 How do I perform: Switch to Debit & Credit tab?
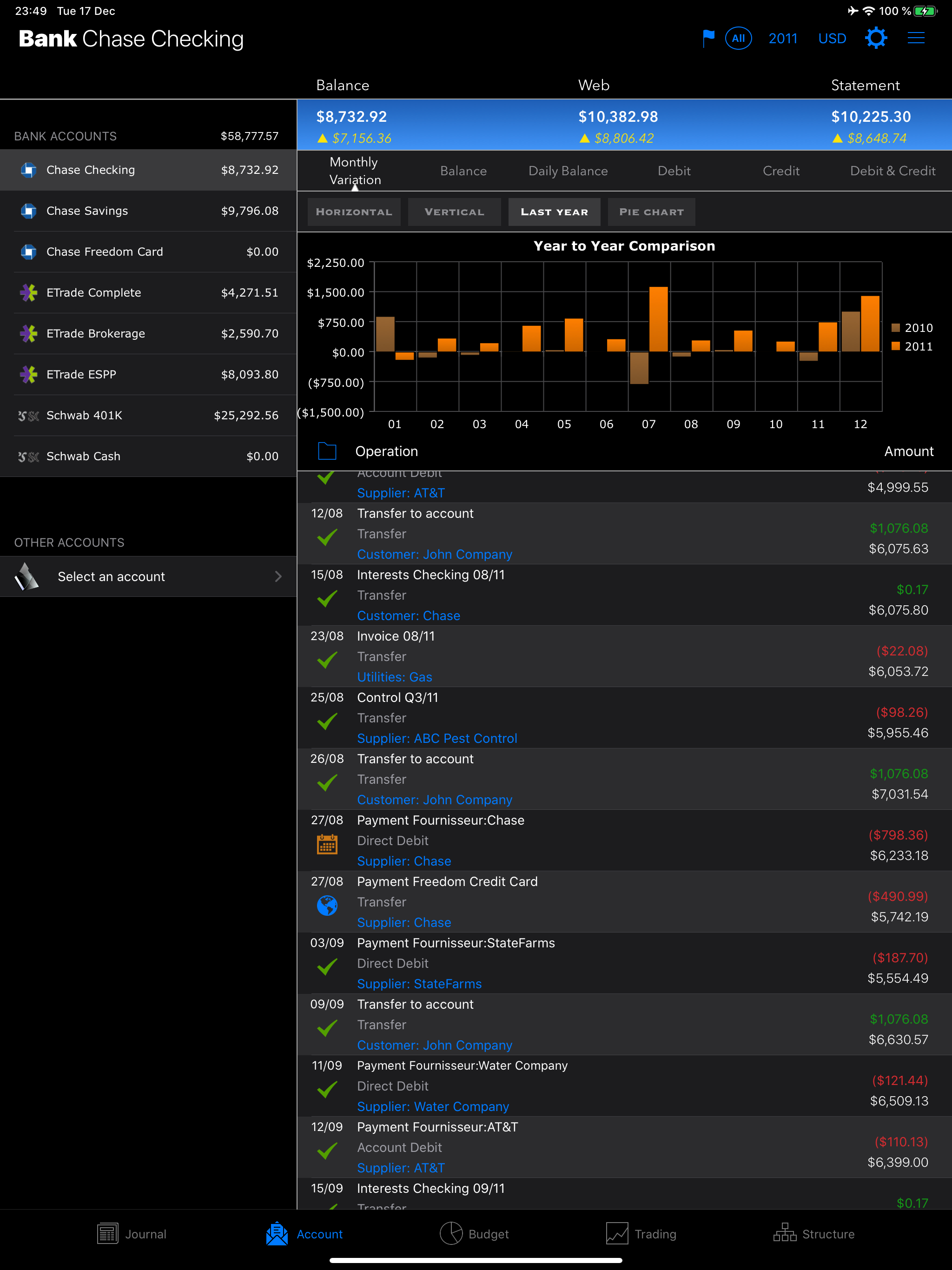[x=892, y=171]
